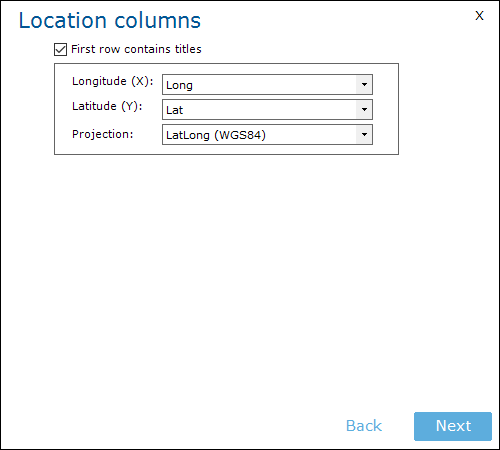Click the 'Location columns' heading
Screen dimensions: 500x450
(110, 21)
